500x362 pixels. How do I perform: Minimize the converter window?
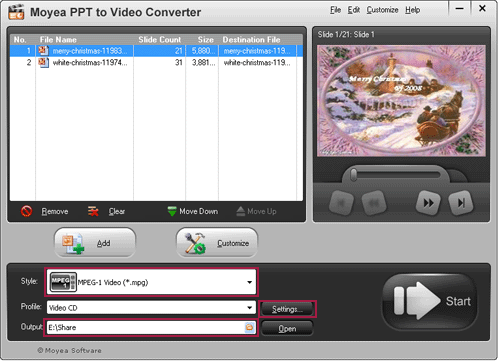click(x=459, y=8)
